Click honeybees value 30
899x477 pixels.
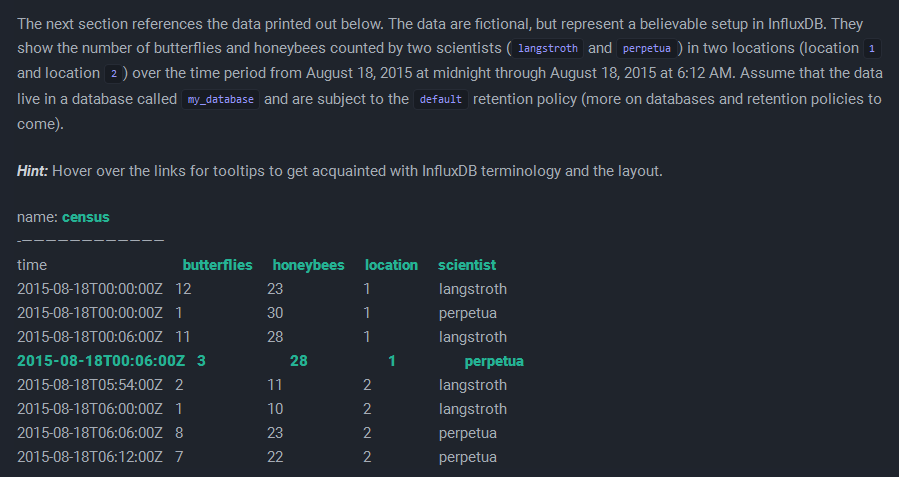(x=275, y=313)
